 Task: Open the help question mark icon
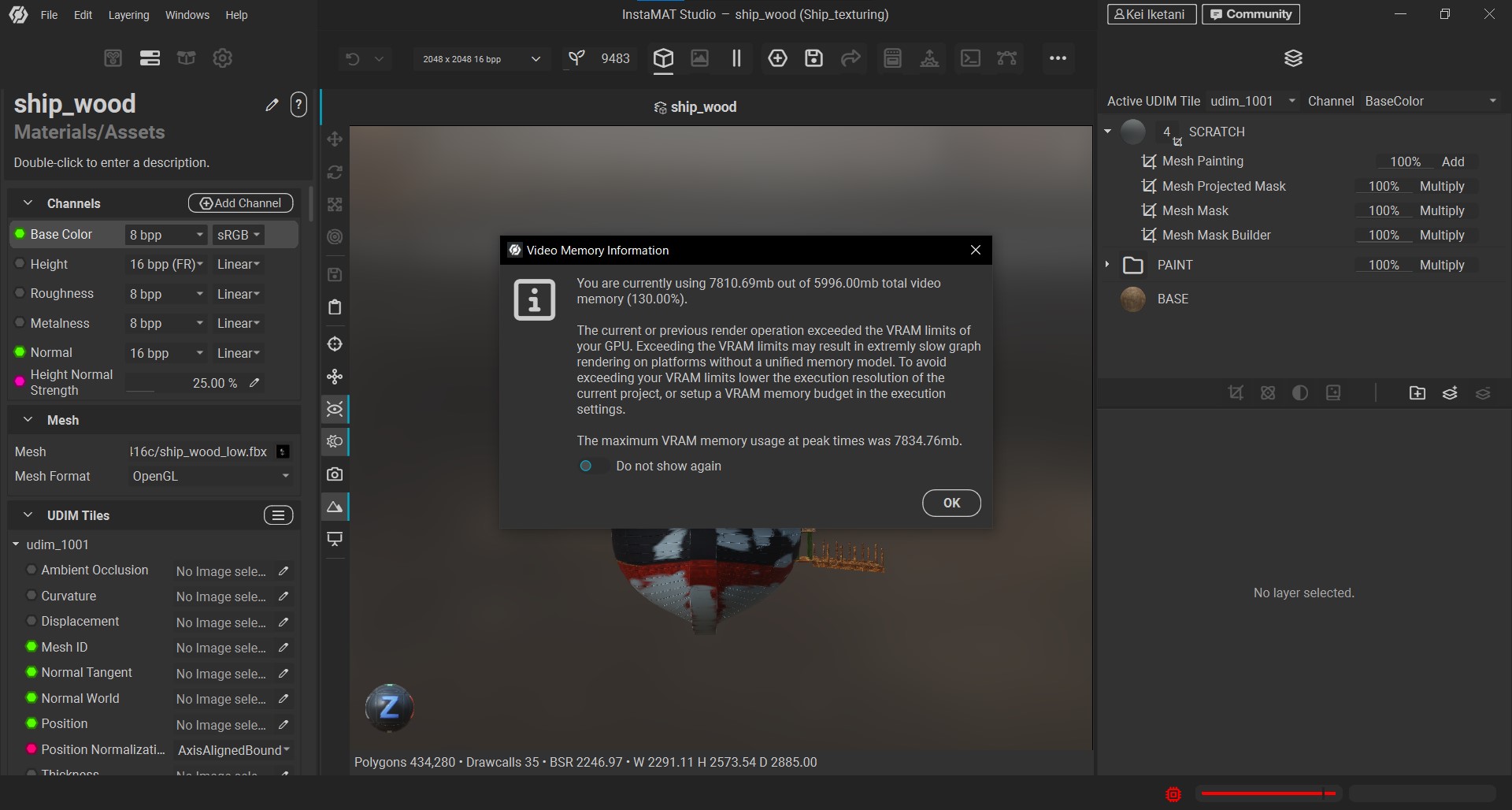click(298, 105)
